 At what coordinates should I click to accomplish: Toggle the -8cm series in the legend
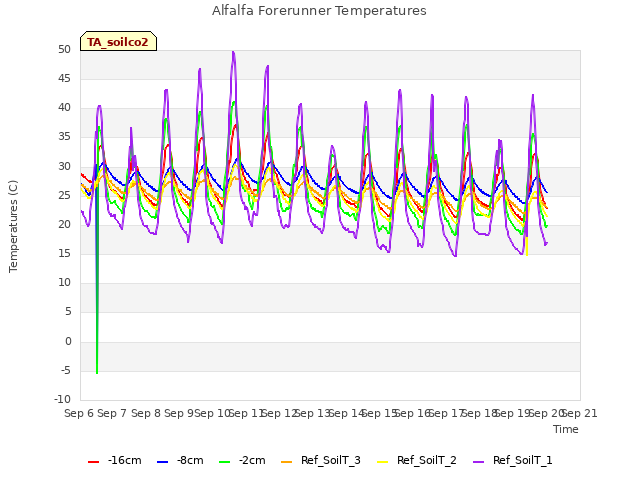(180, 461)
